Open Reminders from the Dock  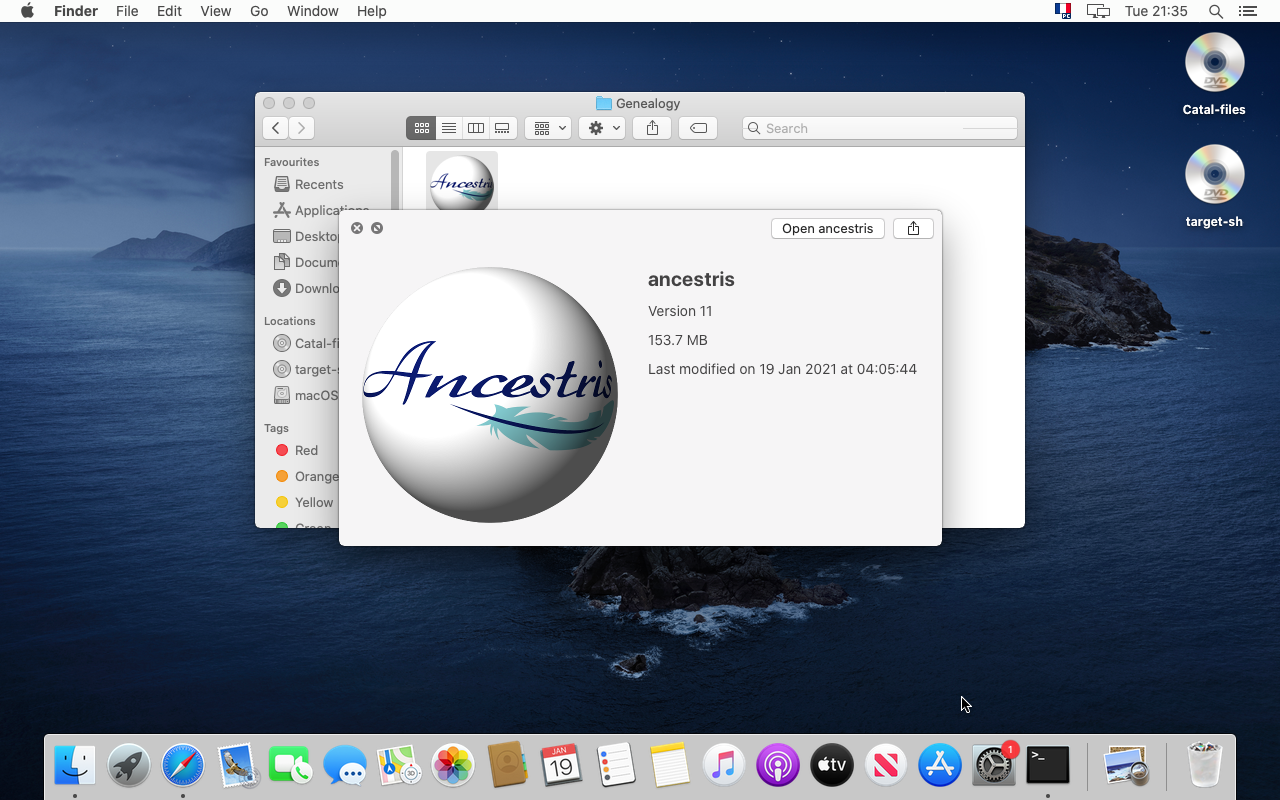pos(615,766)
